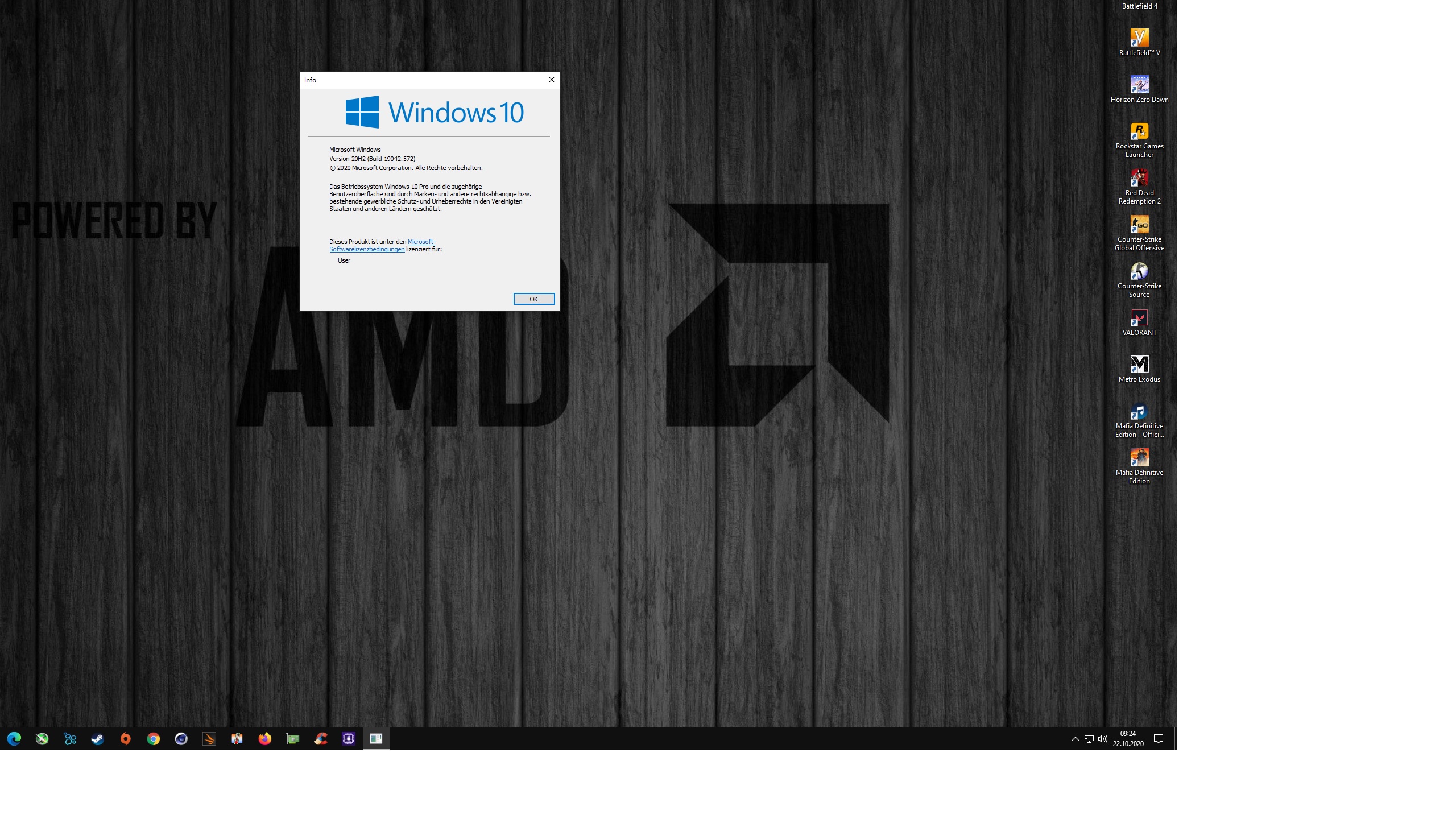Open the Microsoft-Softwarelizenzbedingungen link

[382, 246]
